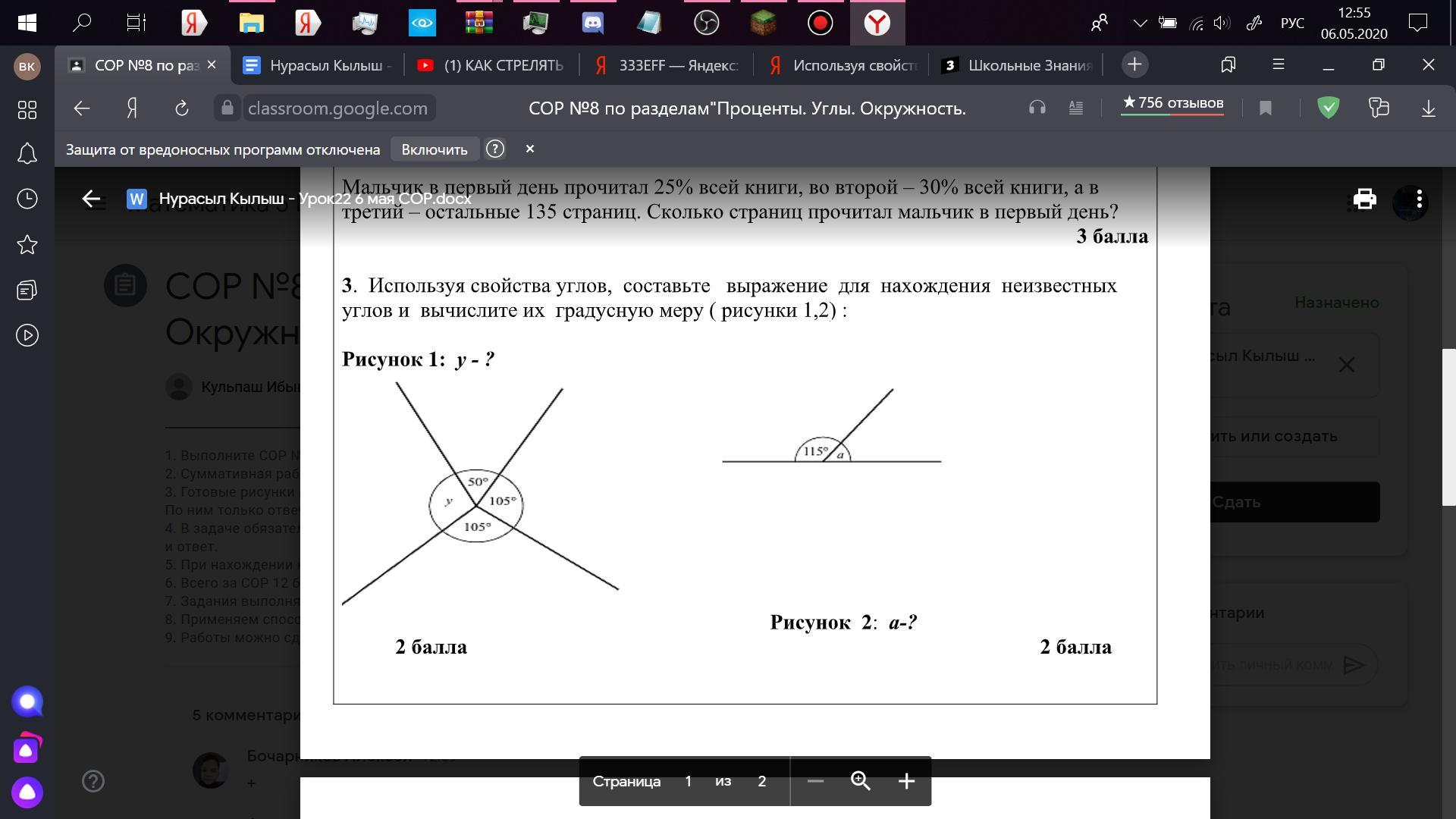This screenshot has width=1456, height=819.
Task: Click the print document icon
Action: coord(1364,199)
